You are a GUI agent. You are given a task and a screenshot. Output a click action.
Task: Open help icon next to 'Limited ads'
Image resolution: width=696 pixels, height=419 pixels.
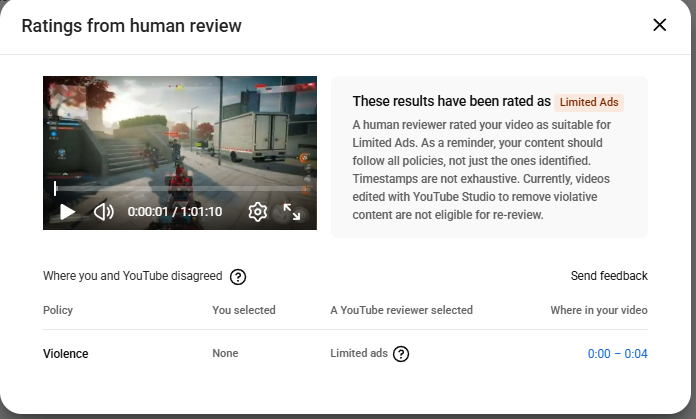(401, 354)
